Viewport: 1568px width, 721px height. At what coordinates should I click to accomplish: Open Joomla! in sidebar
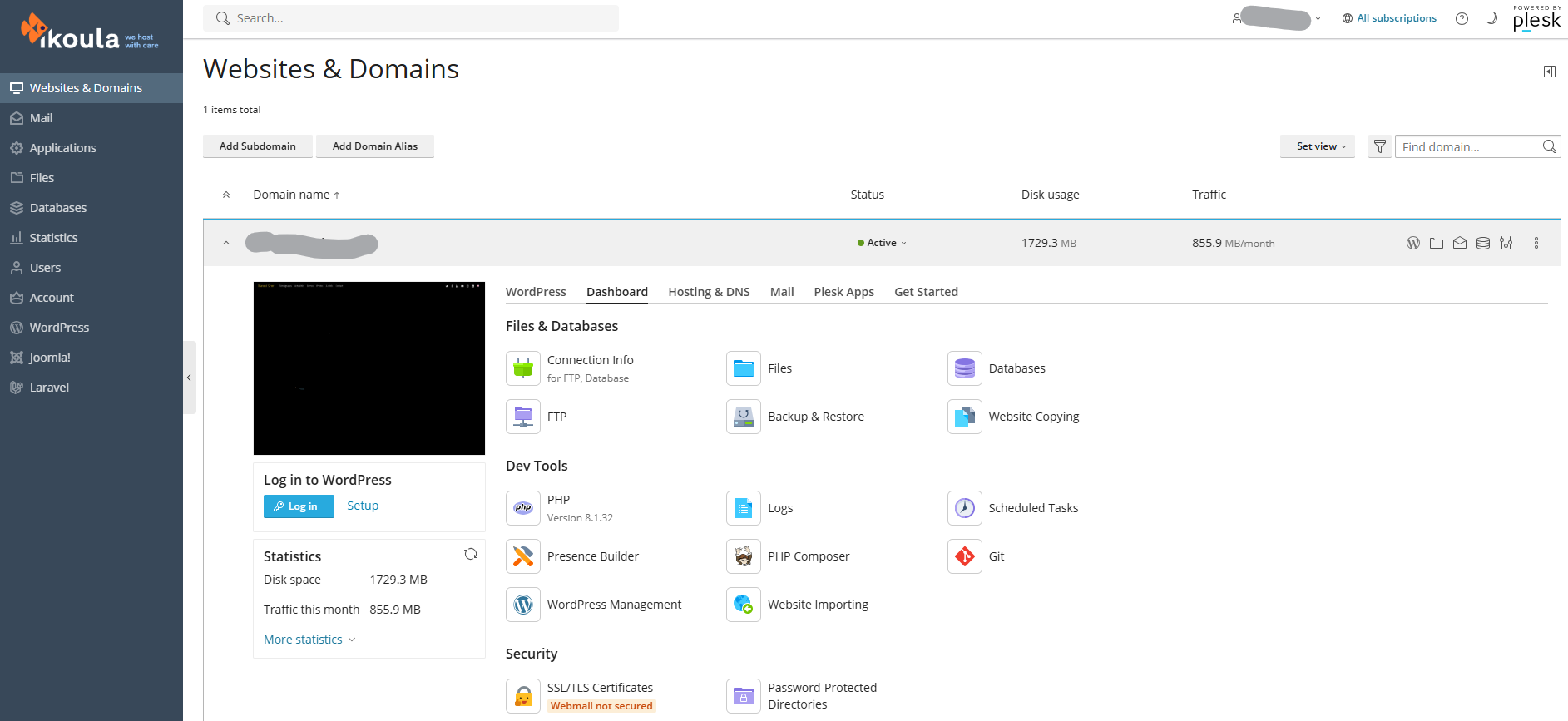click(x=92, y=358)
